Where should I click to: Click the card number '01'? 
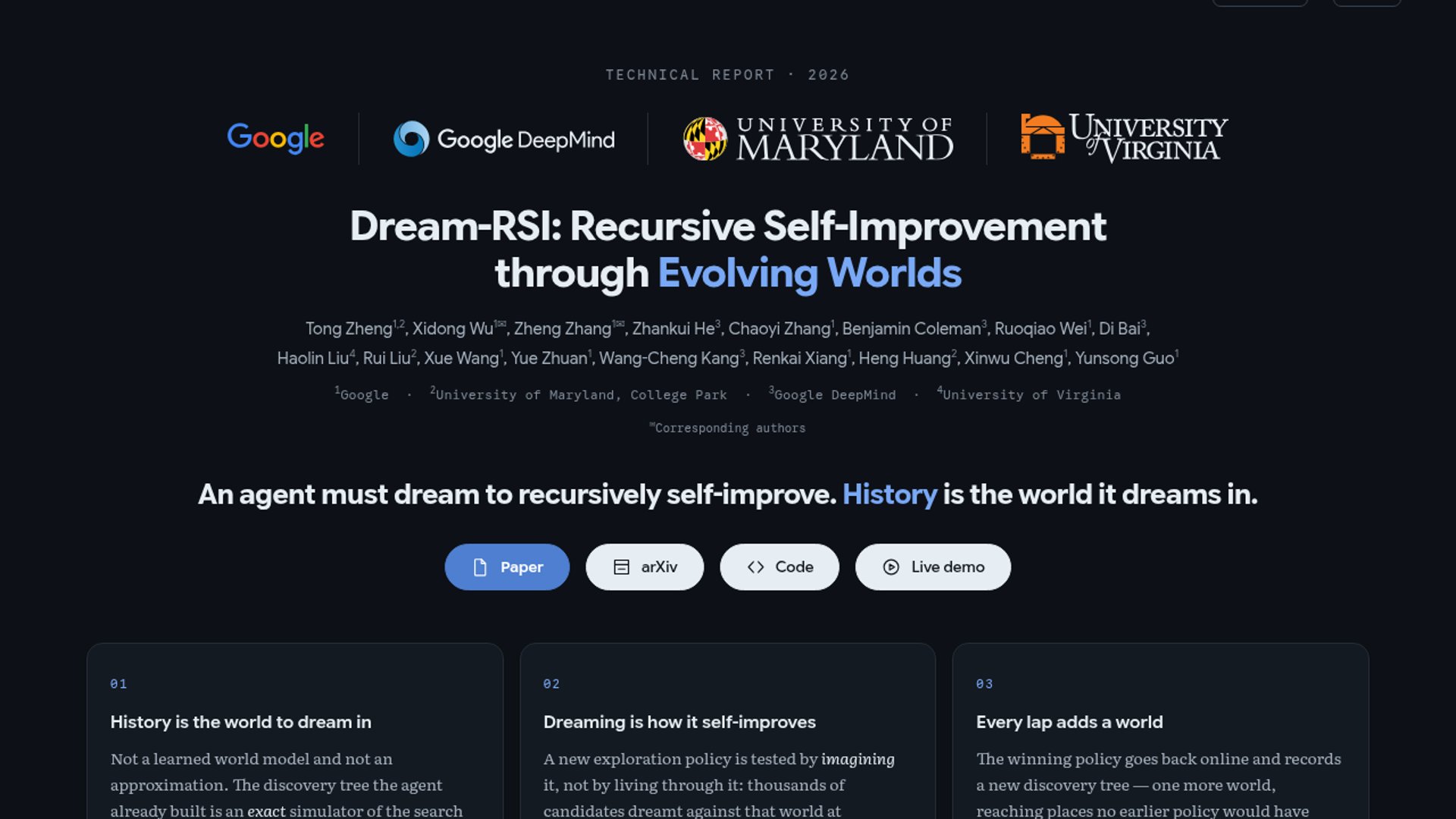[x=119, y=684]
